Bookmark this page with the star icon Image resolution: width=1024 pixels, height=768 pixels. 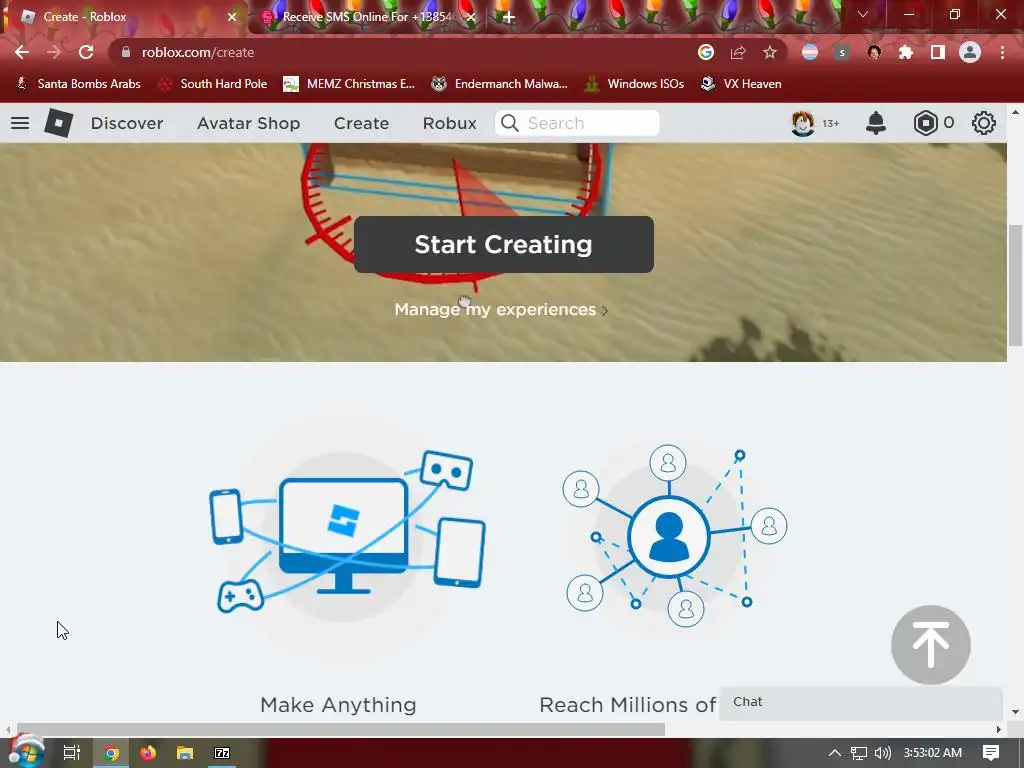[770, 52]
